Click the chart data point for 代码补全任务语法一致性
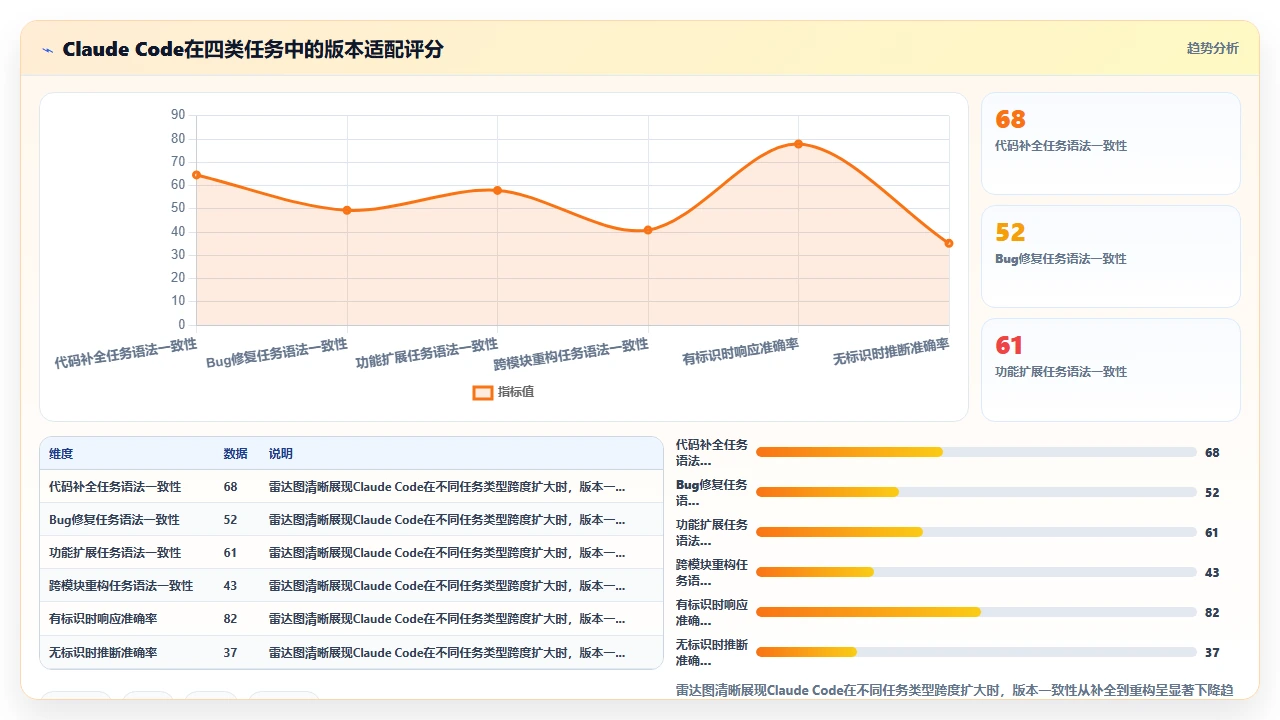 click(196, 175)
